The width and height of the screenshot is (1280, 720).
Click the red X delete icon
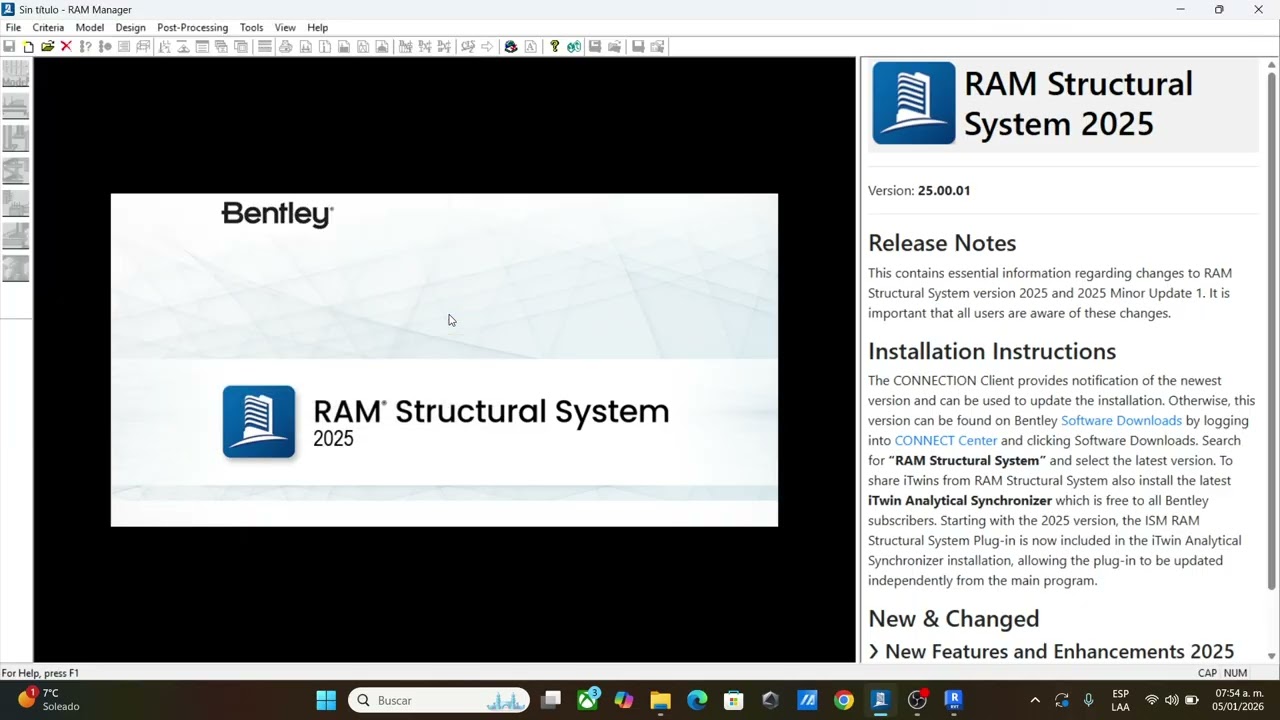(66, 47)
